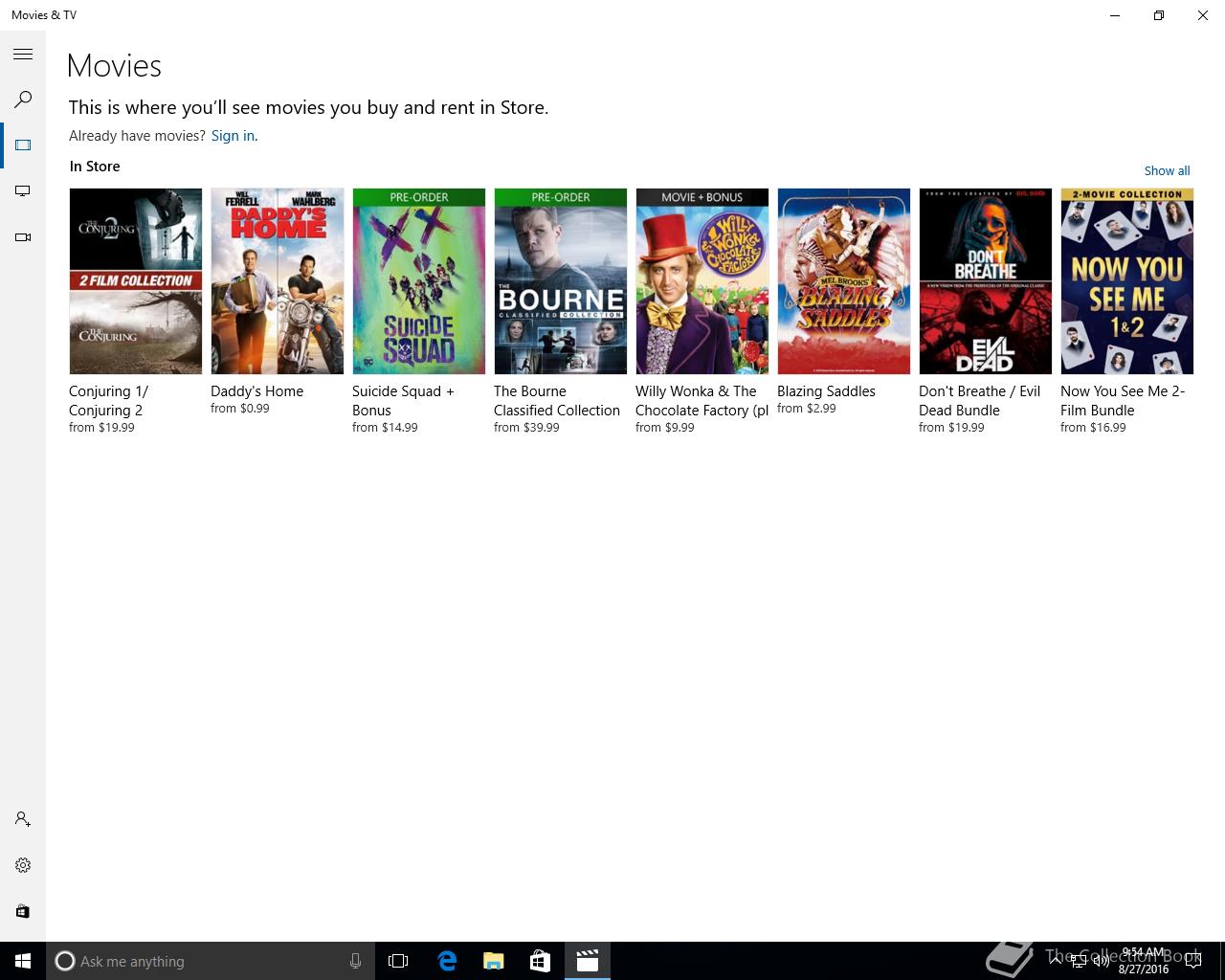Open the Settings gear in sidebar
Screen dimensions: 1225x980
(23, 865)
